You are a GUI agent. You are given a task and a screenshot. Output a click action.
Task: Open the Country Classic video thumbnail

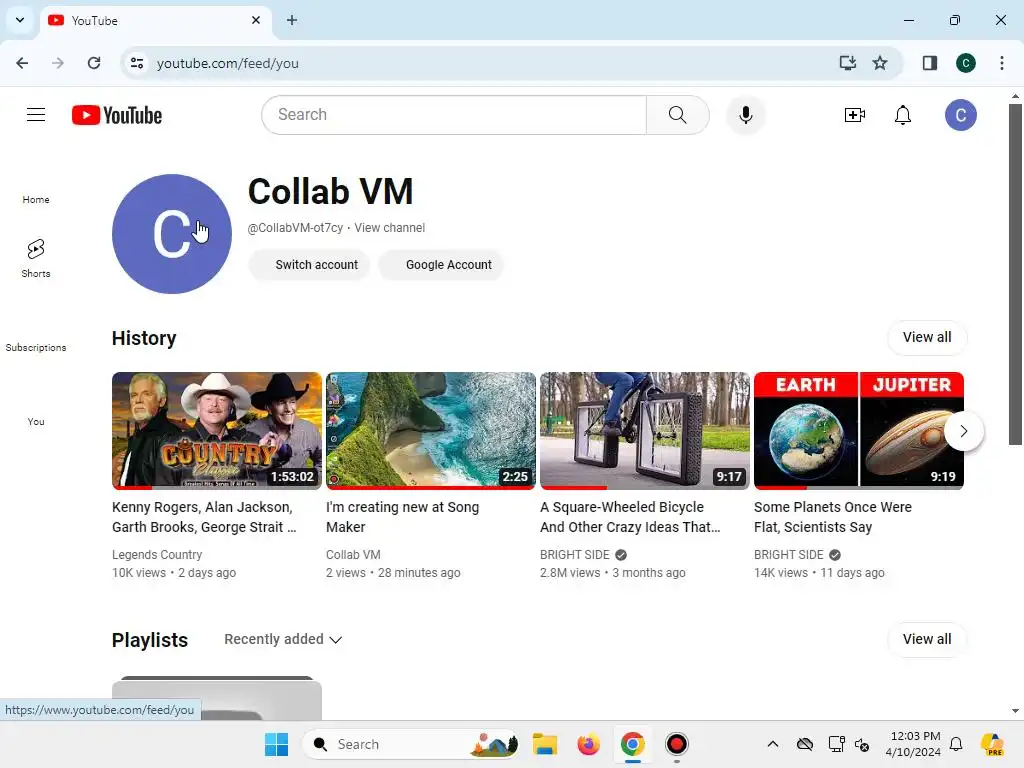click(x=217, y=430)
